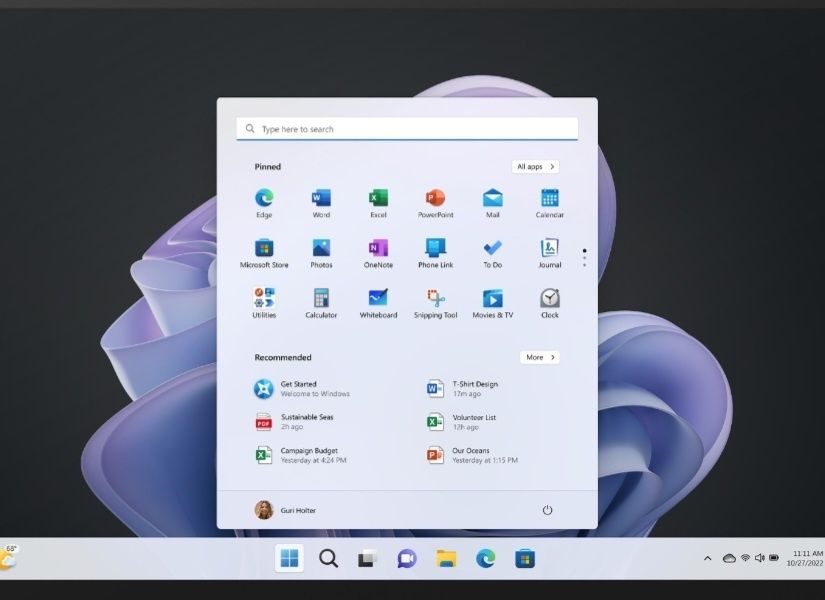
Task: Click the power button icon
Action: (547, 510)
